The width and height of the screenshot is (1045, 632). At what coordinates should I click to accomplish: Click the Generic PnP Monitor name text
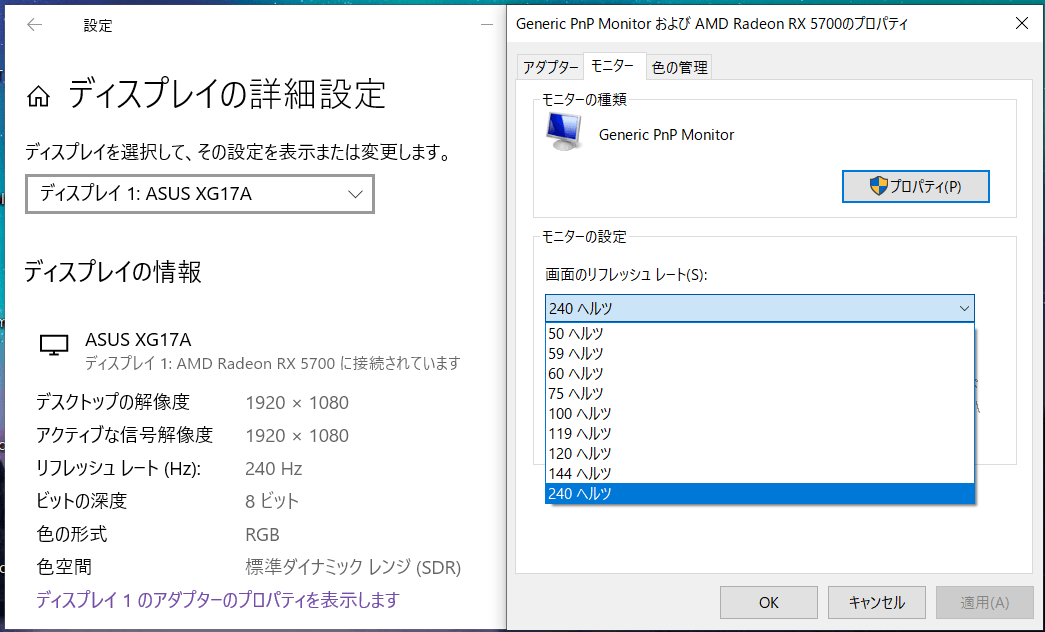click(x=666, y=135)
